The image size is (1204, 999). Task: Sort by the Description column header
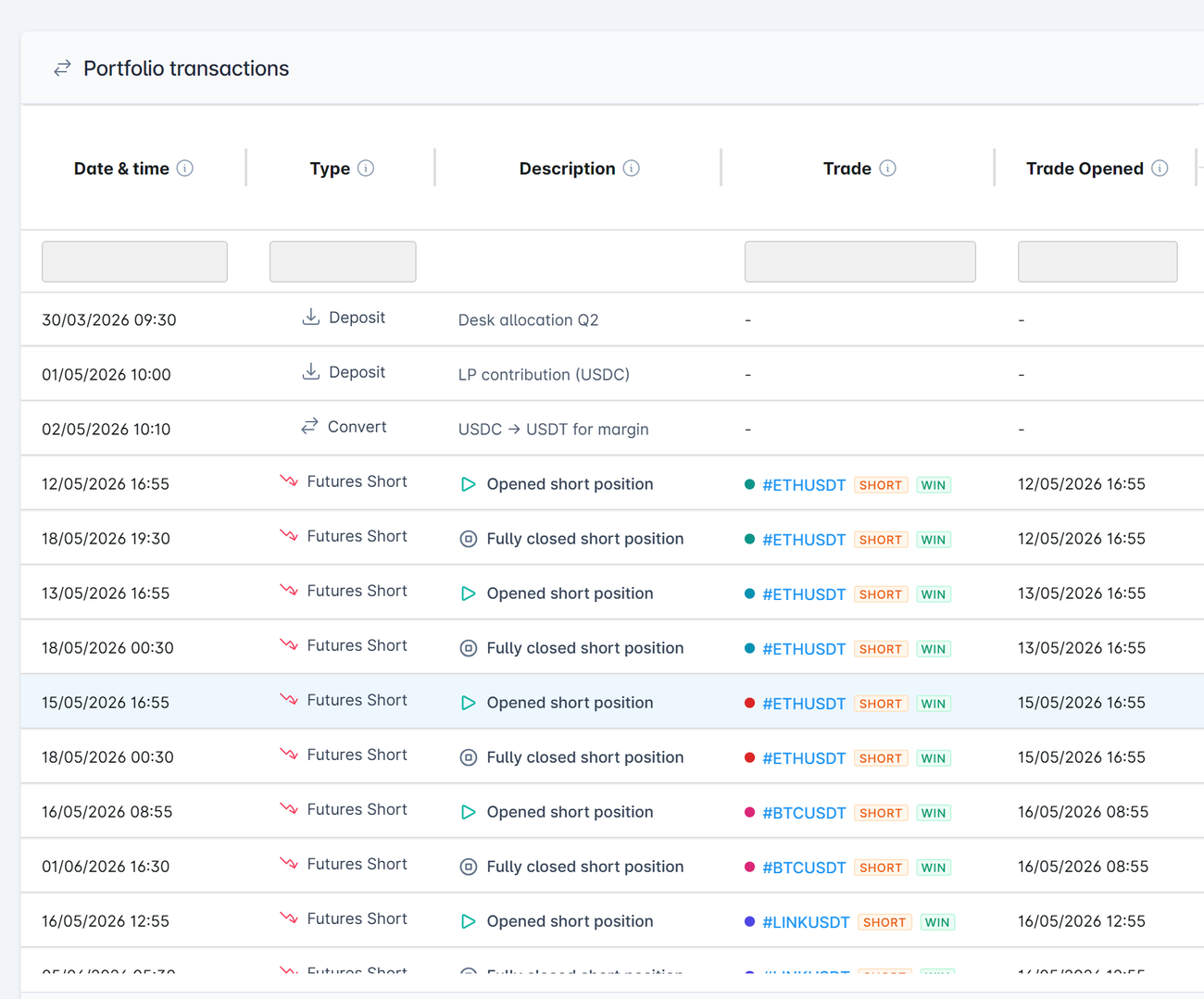(x=567, y=169)
